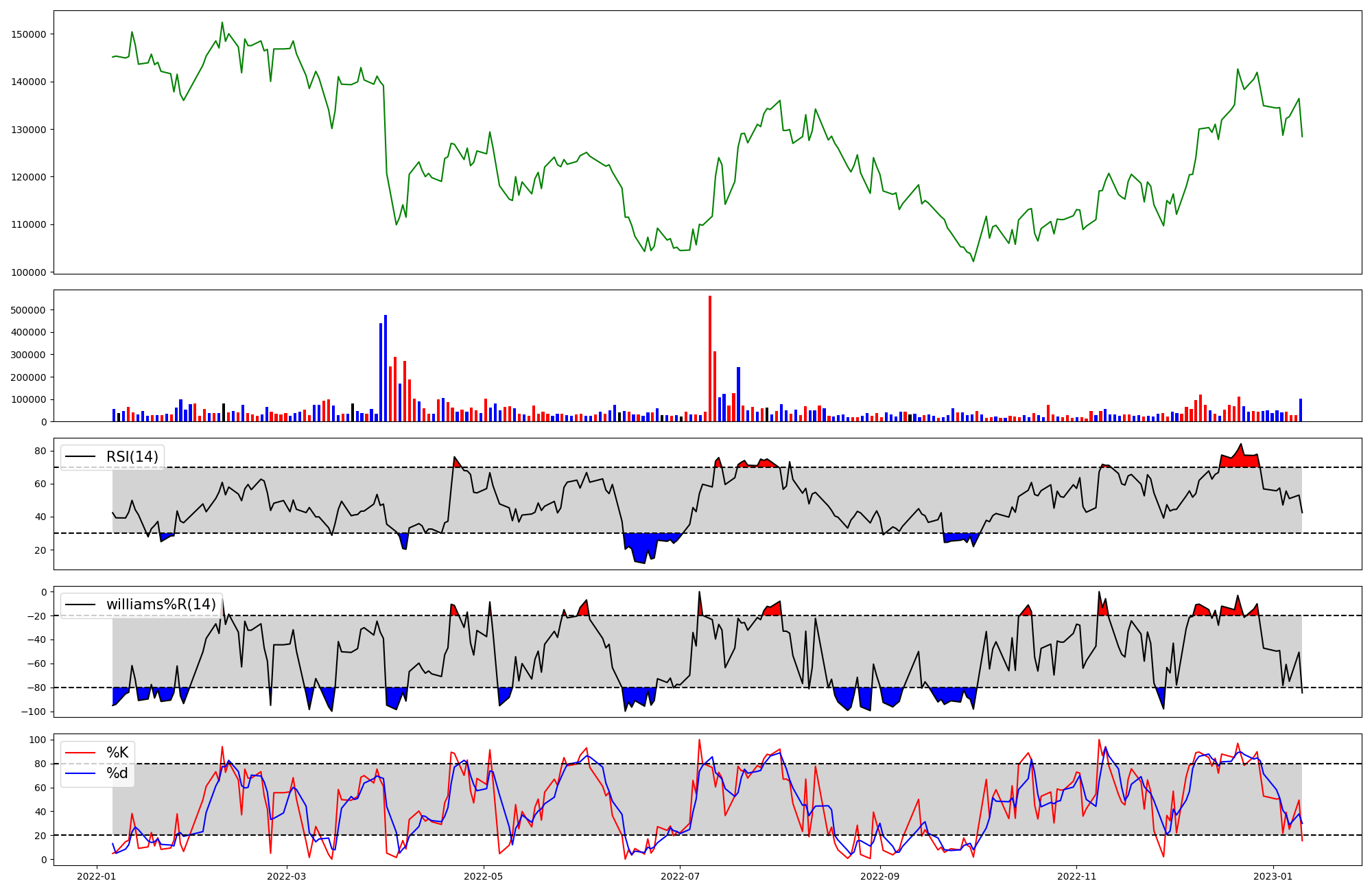Click the 150000 price axis label
Viewport: 1372px width, 892px height.
(29, 34)
